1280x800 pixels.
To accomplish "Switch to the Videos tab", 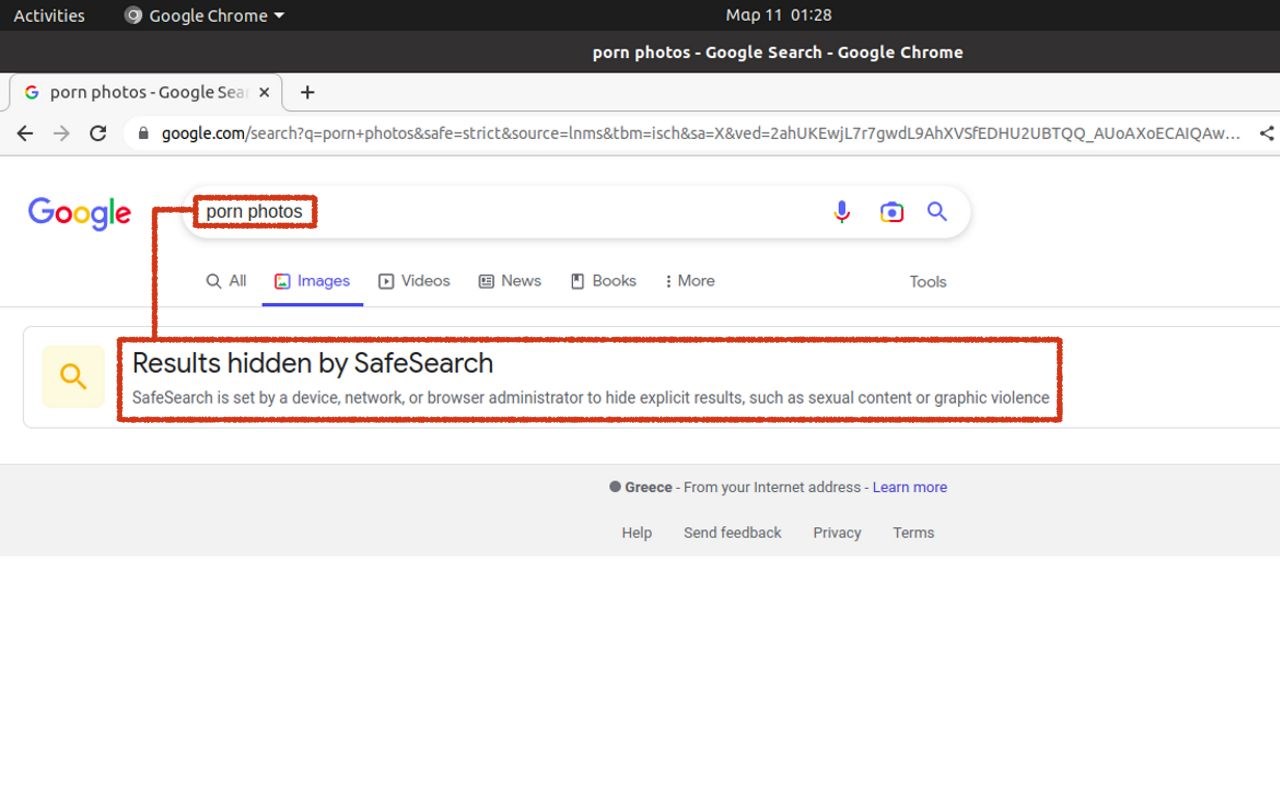I will click(x=414, y=281).
